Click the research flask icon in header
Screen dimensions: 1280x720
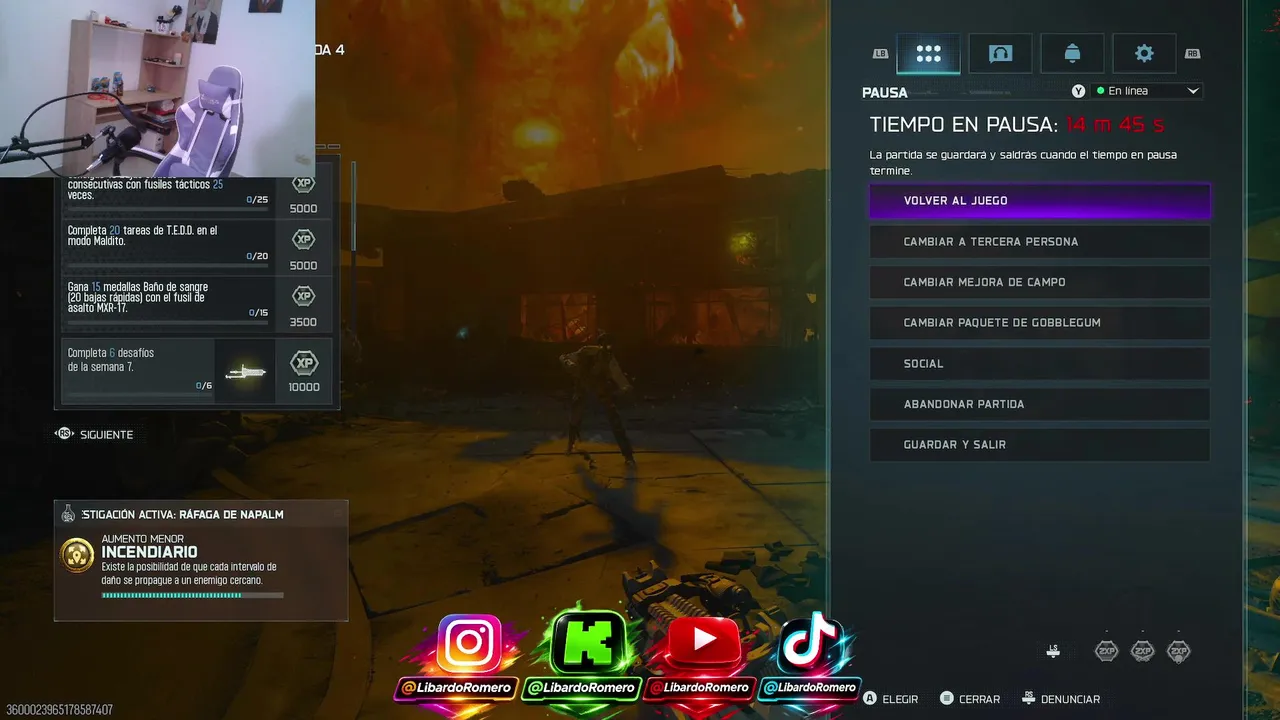(68, 515)
